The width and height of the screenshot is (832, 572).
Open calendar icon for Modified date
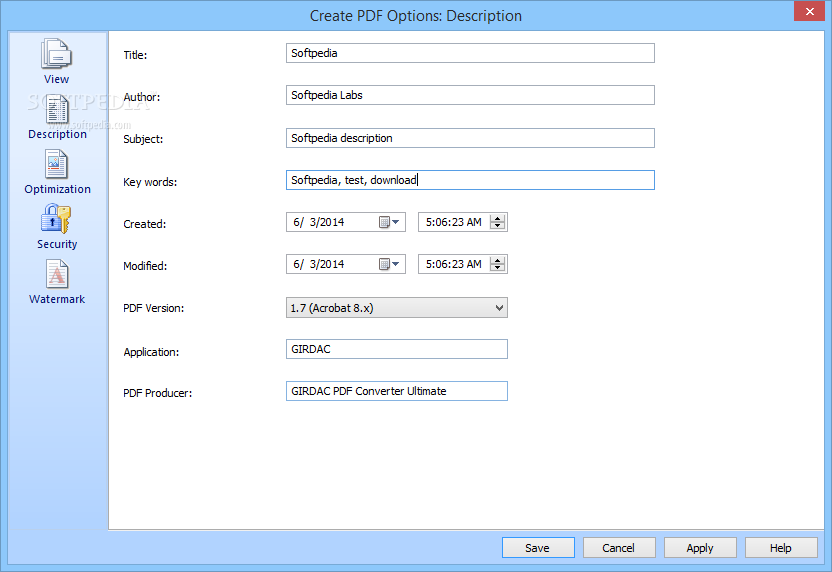[384, 264]
